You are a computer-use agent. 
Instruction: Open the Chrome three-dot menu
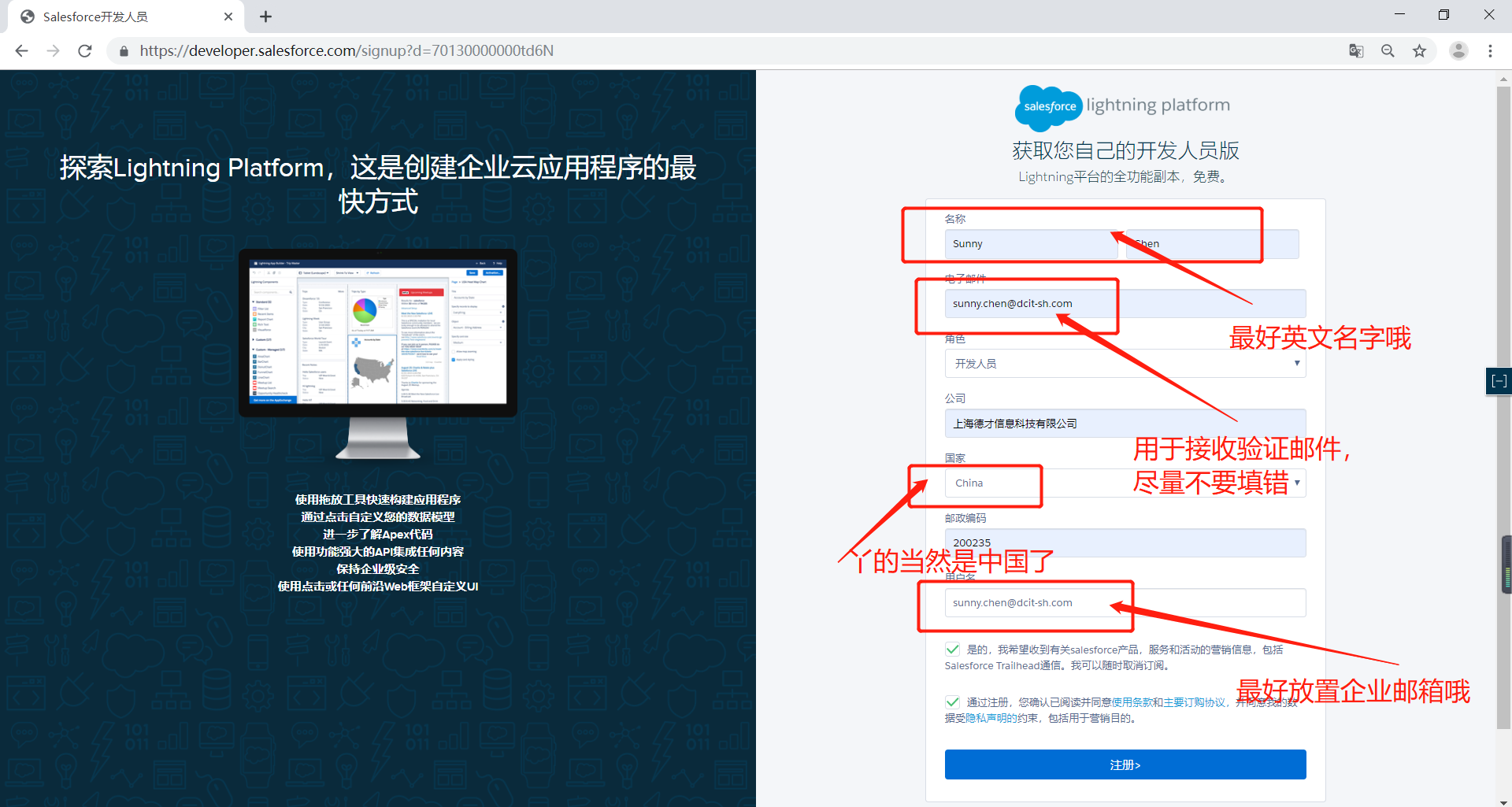point(1490,50)
